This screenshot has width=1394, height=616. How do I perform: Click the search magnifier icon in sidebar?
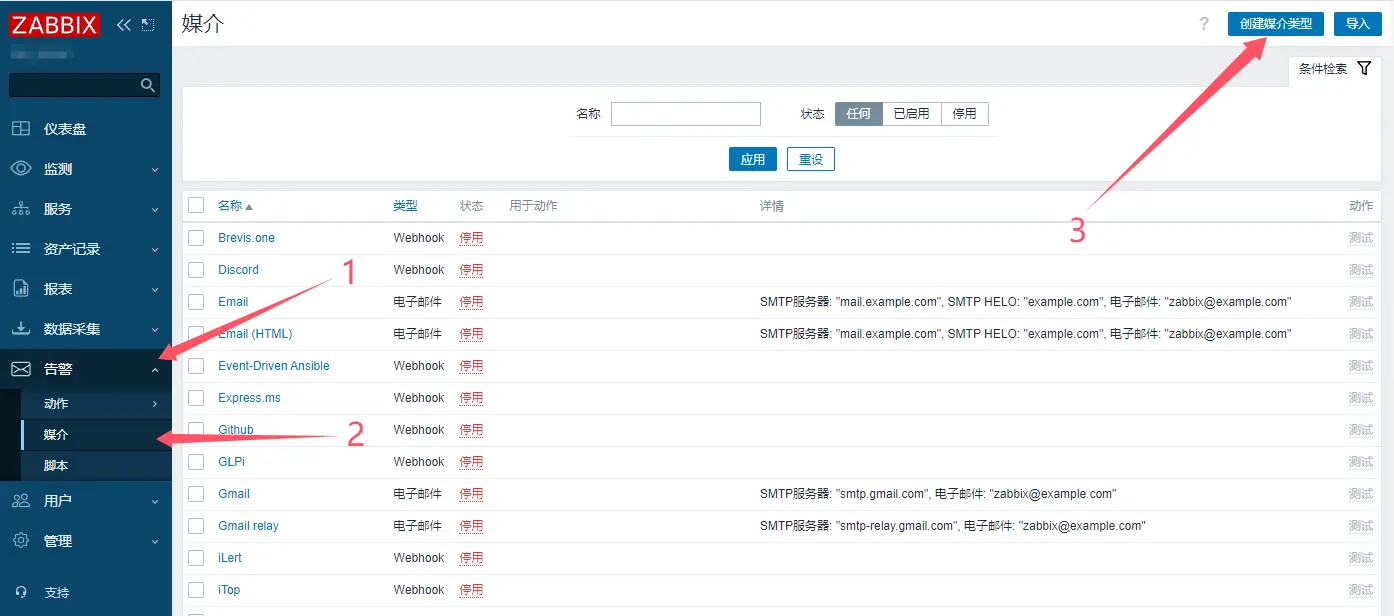click(148, 85)
